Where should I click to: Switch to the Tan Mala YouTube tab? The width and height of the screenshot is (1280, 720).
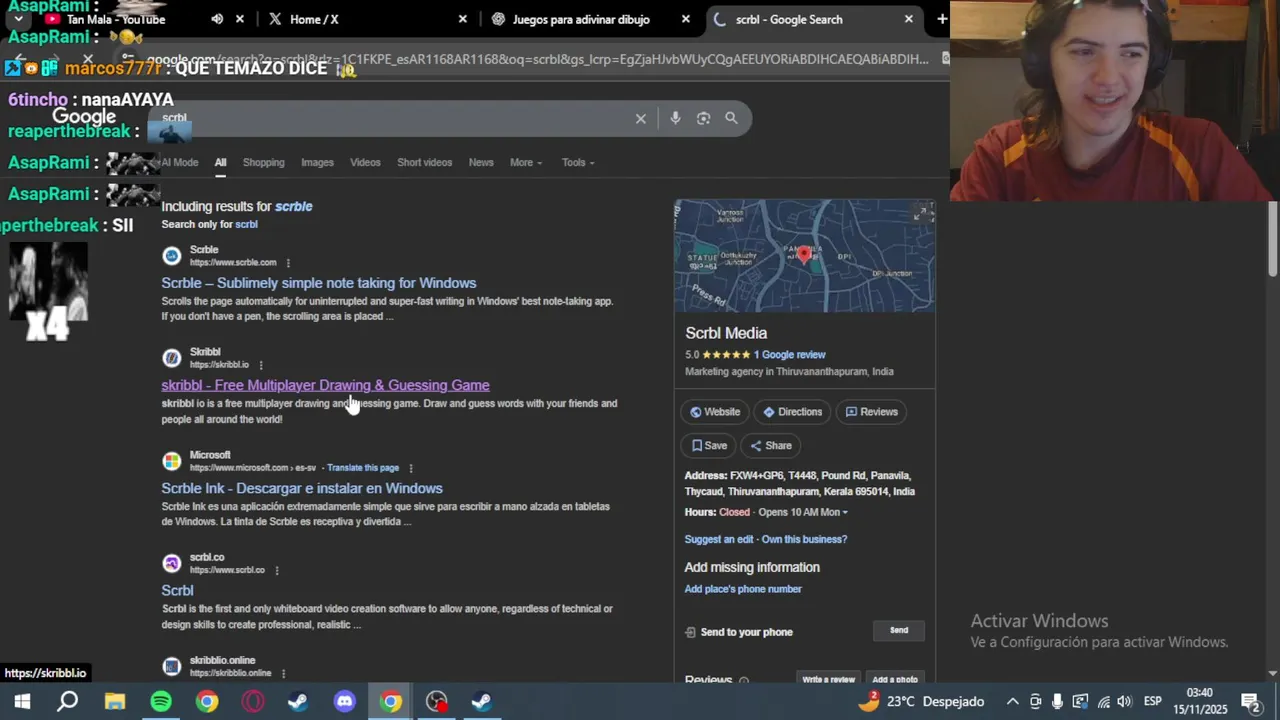[115, 19]
